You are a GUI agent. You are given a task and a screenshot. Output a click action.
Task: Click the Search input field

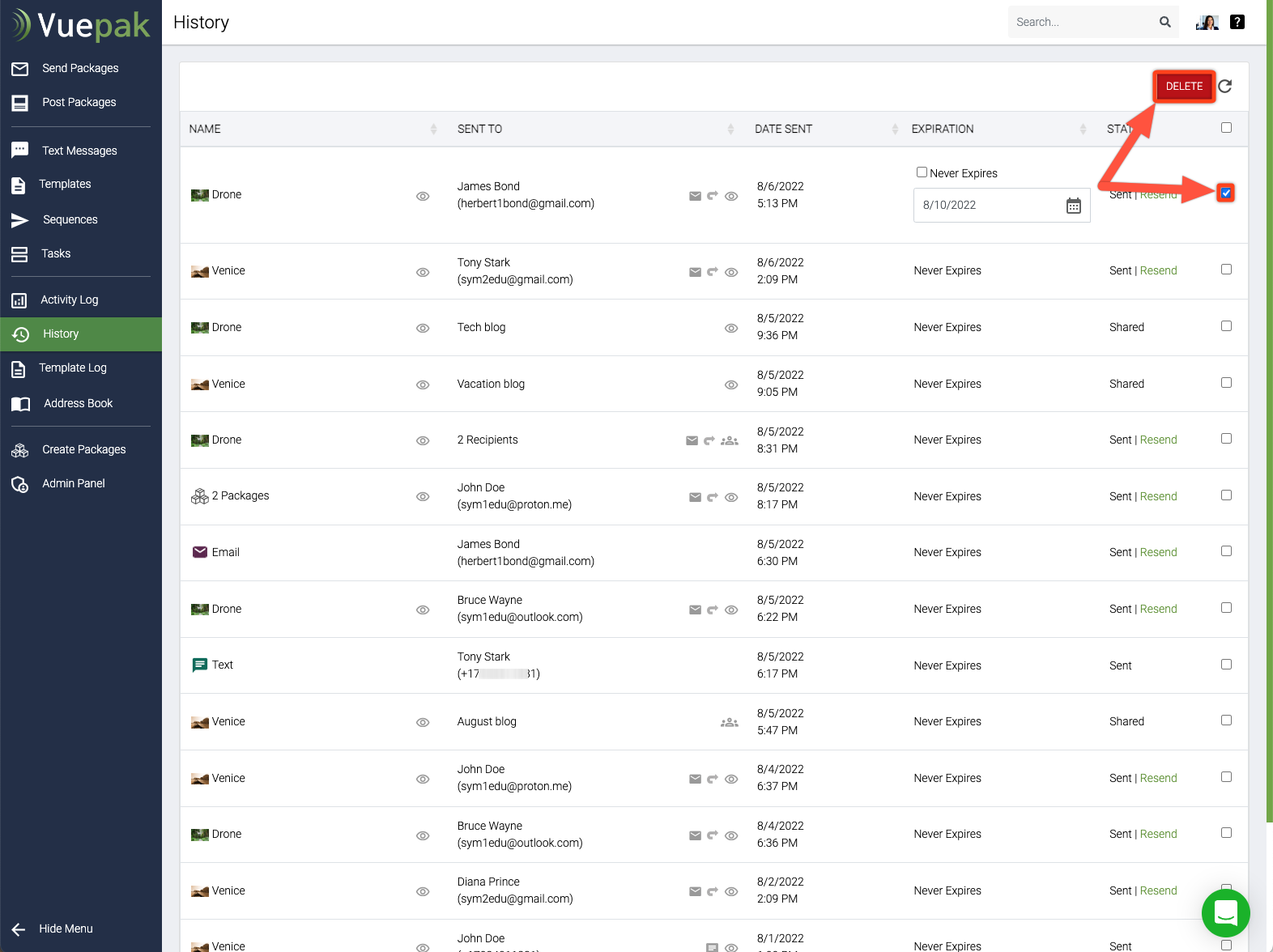(1081, 22)
